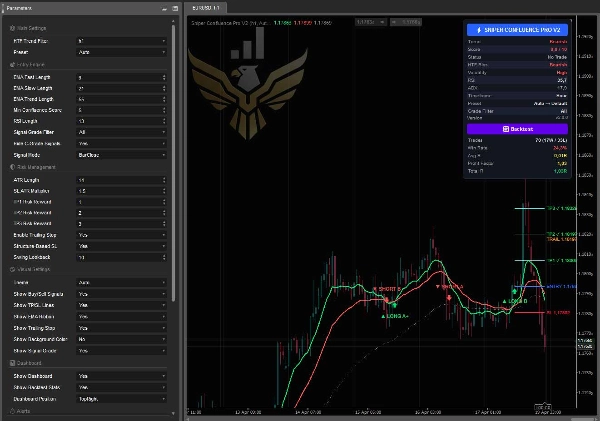Click the buy price button above the chart
Viewport: 600px width, 421px height.
pyautogui.click(x=406, y=22)
